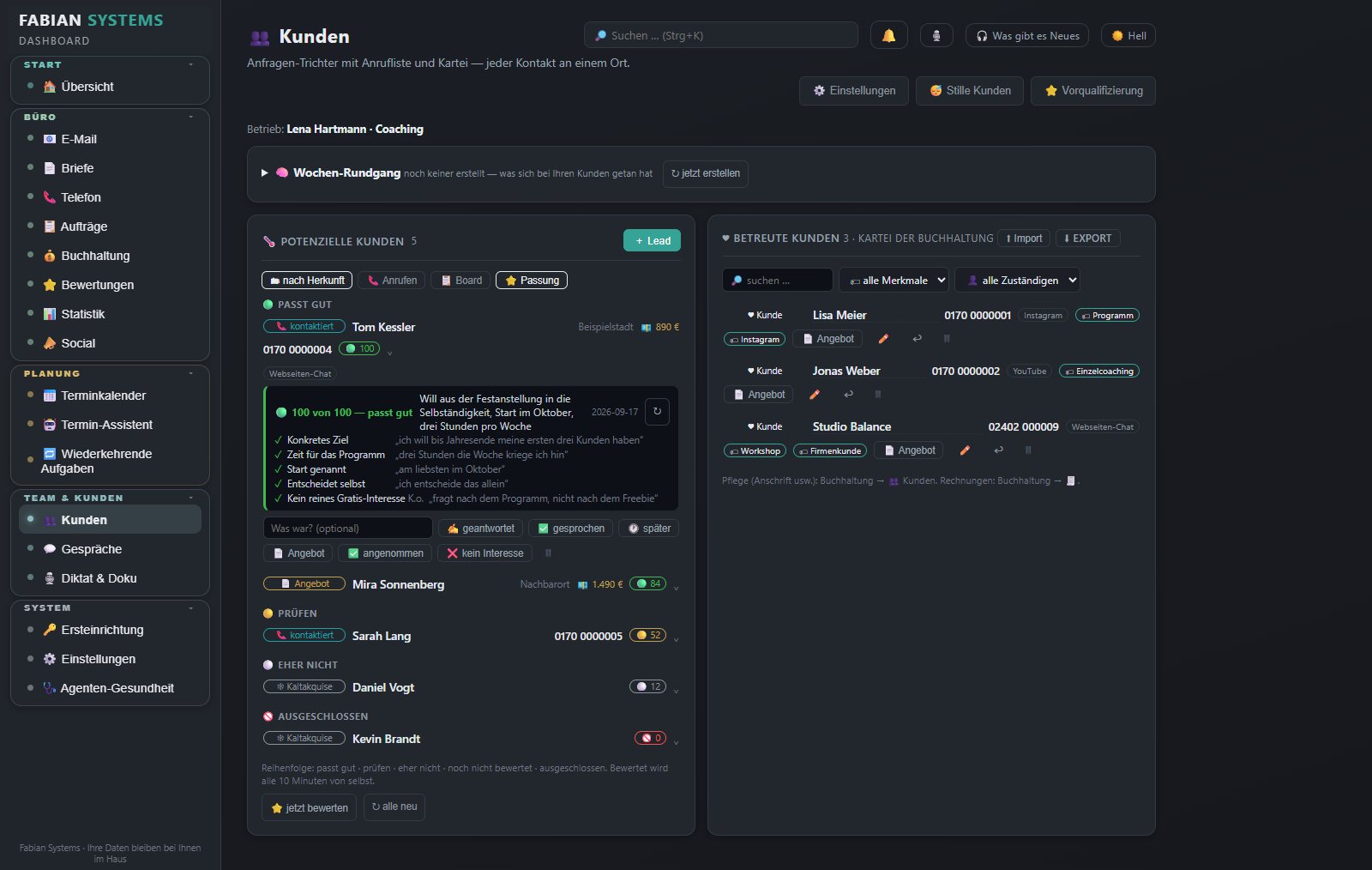Toggle the Passung filter chip
The height and width of the screenshot is (870, 1372).
pos(532,281)
